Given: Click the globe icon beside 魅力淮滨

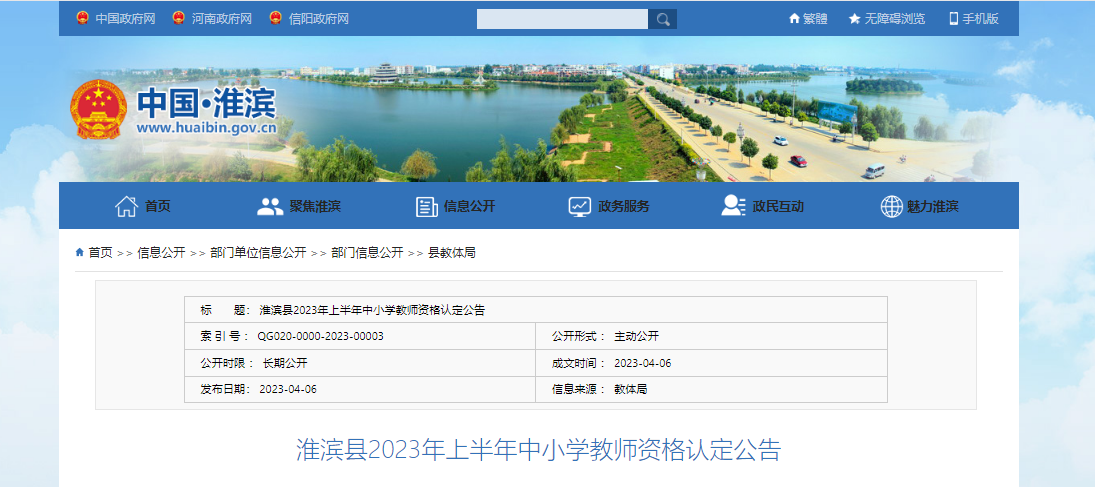Looking at the screenshot, I should tap(892, 206).
